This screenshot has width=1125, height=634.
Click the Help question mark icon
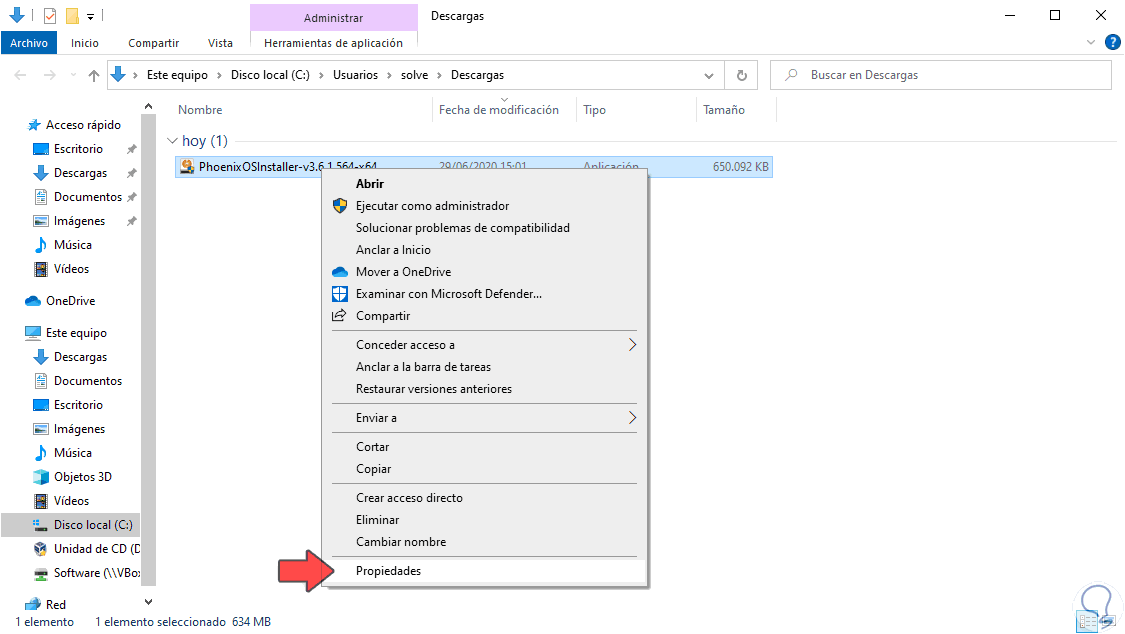coord(1113,43)
